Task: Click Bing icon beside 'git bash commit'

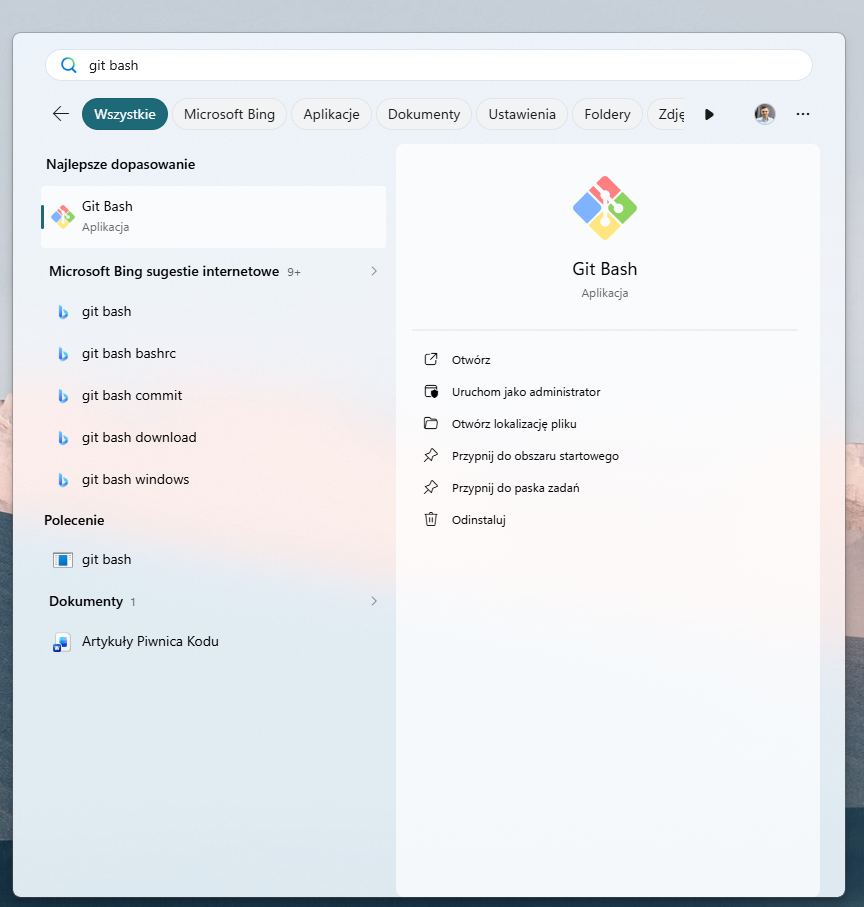Action: click(63, 396)
